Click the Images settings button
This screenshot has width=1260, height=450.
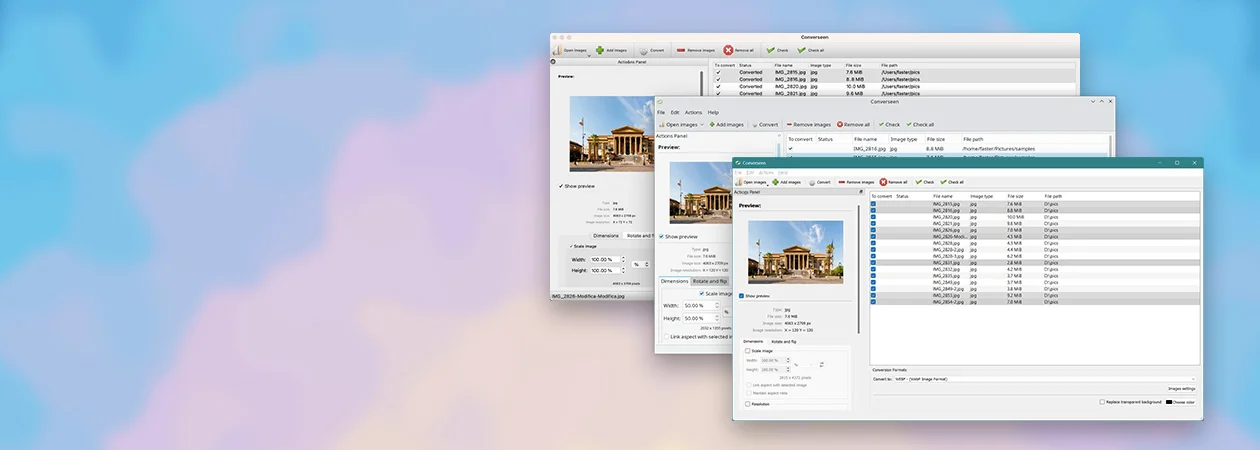coord(1181,389)
